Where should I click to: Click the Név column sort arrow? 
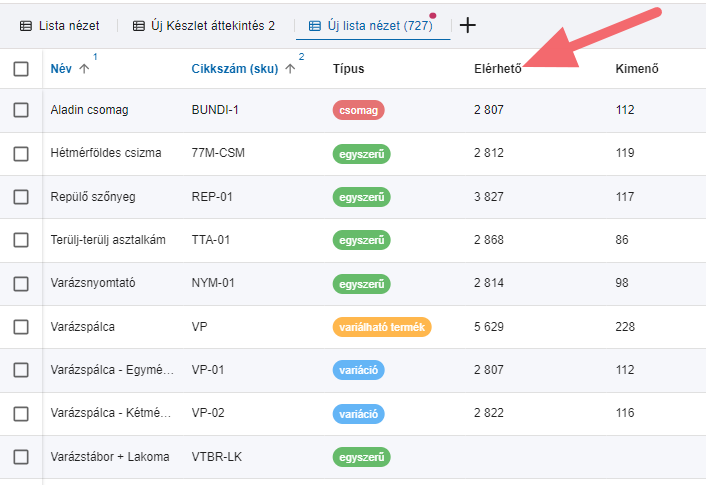pyautogui.click(x=84, y=69)
